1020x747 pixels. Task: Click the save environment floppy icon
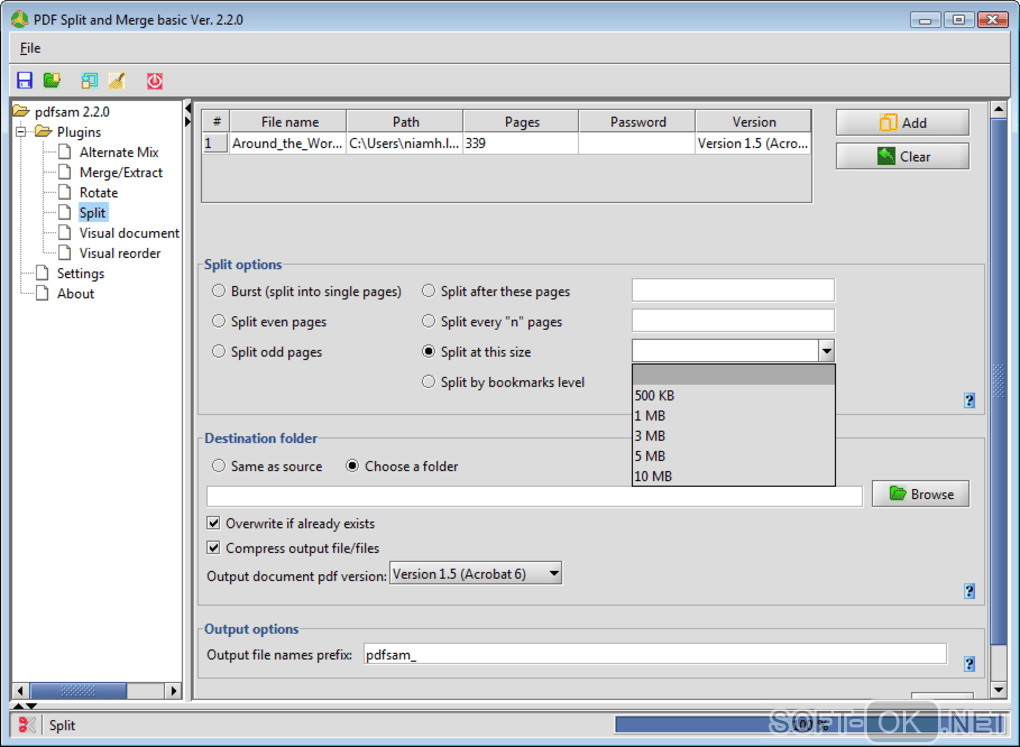[25, 81]
